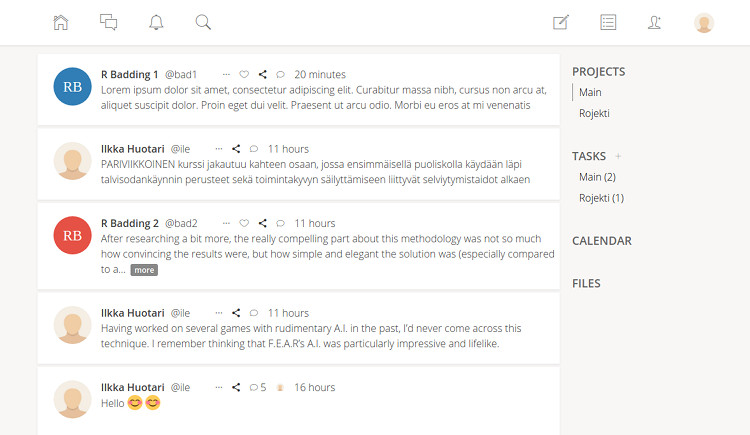Open more options on the Hello post
750x435 pixels.
point(218,387)
